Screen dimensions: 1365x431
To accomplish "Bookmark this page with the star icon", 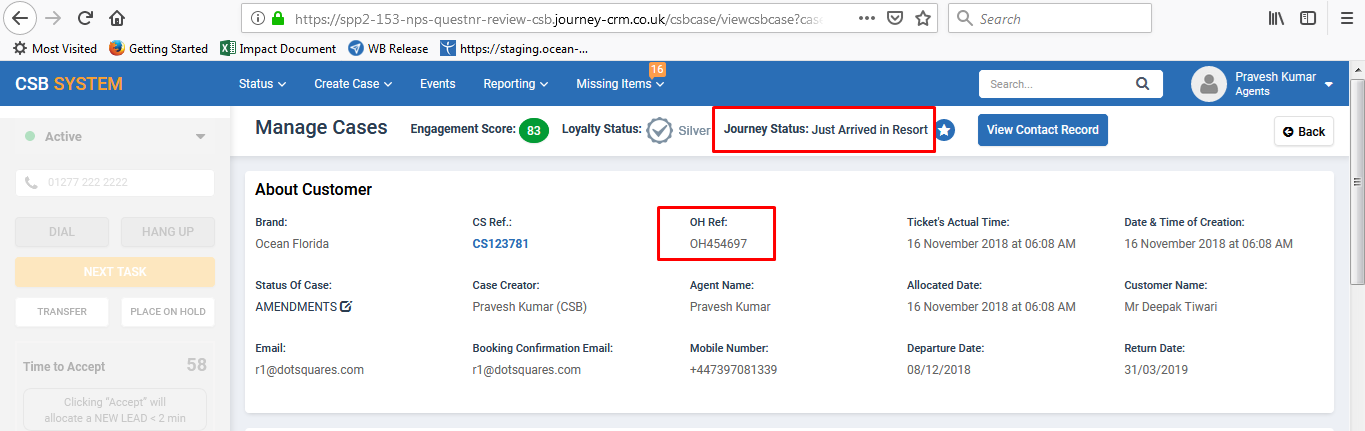I will tap(923, 18).
